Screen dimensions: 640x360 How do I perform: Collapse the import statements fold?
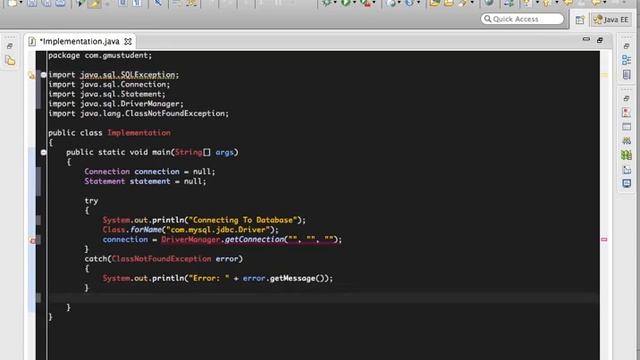pyautogui.click(x=44, y=75)
